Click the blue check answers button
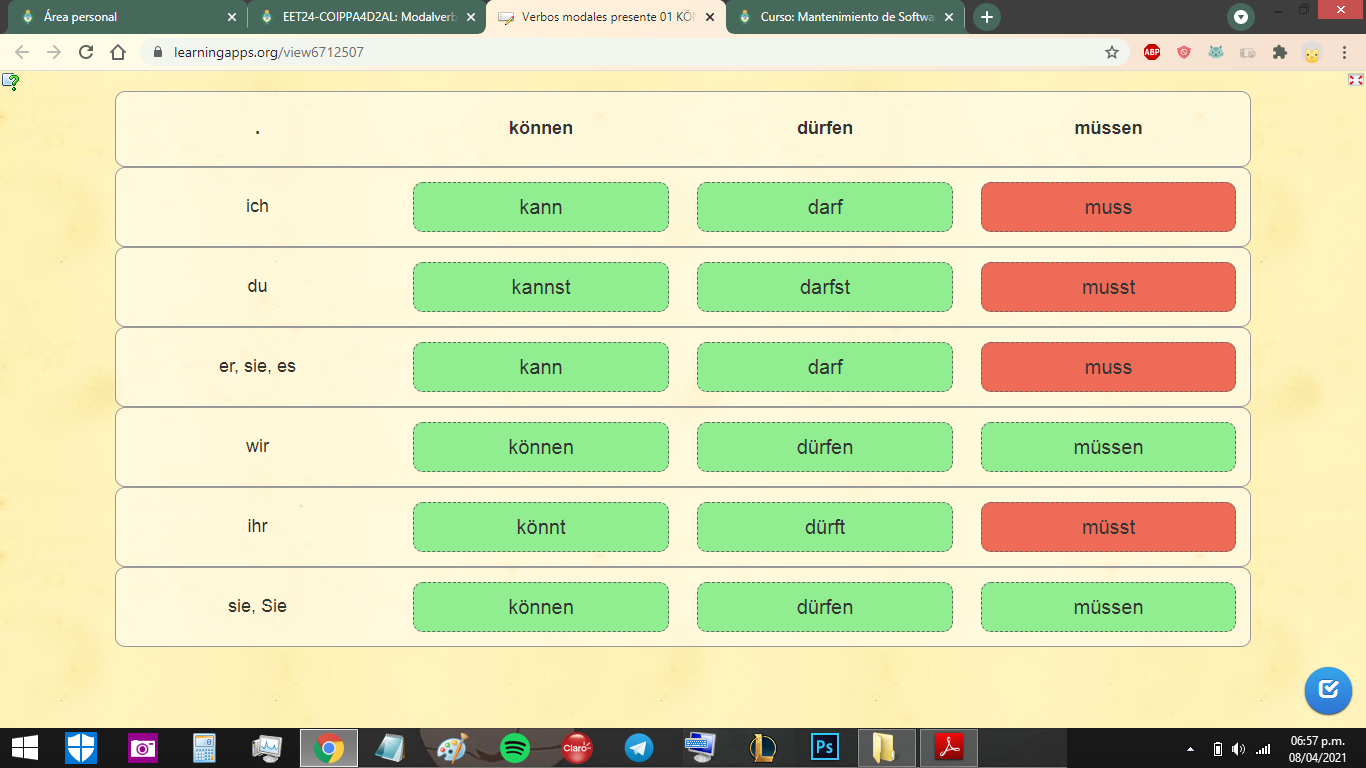Image resolution: width=1366 pixels, height=768 pixels. tap(1328, 690)
